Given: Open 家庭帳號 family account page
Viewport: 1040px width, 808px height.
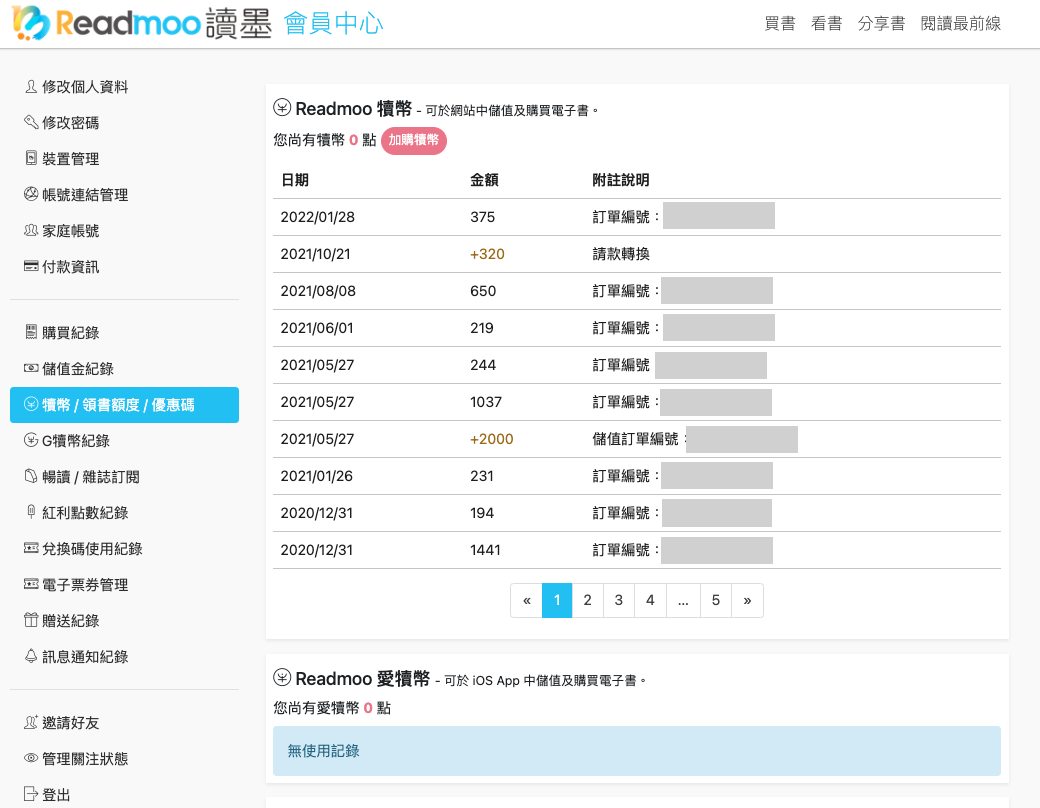Looking at the screenshot, I should 68,230.
